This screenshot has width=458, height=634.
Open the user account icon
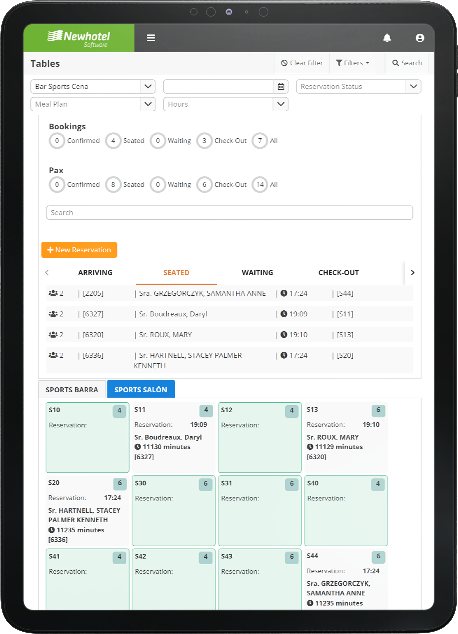(x=420, y=38)
